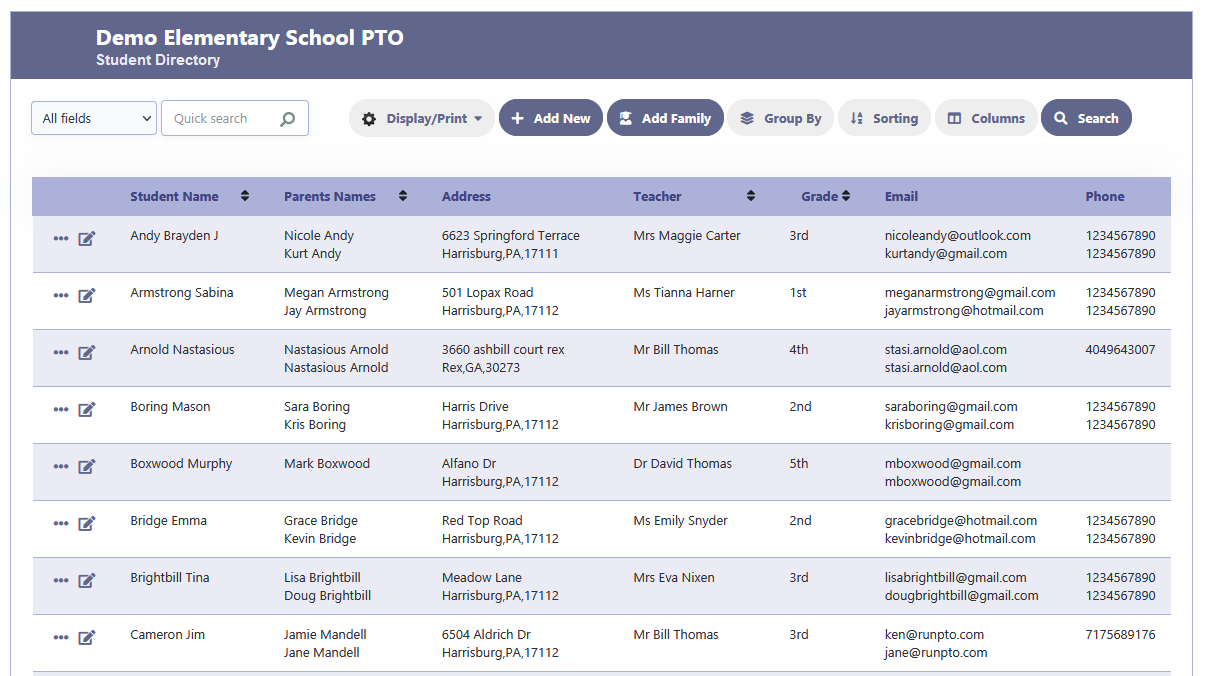Toggle sorting on the Parents Names column
Screen dimensions: 1228x676
tap(403, 197)
